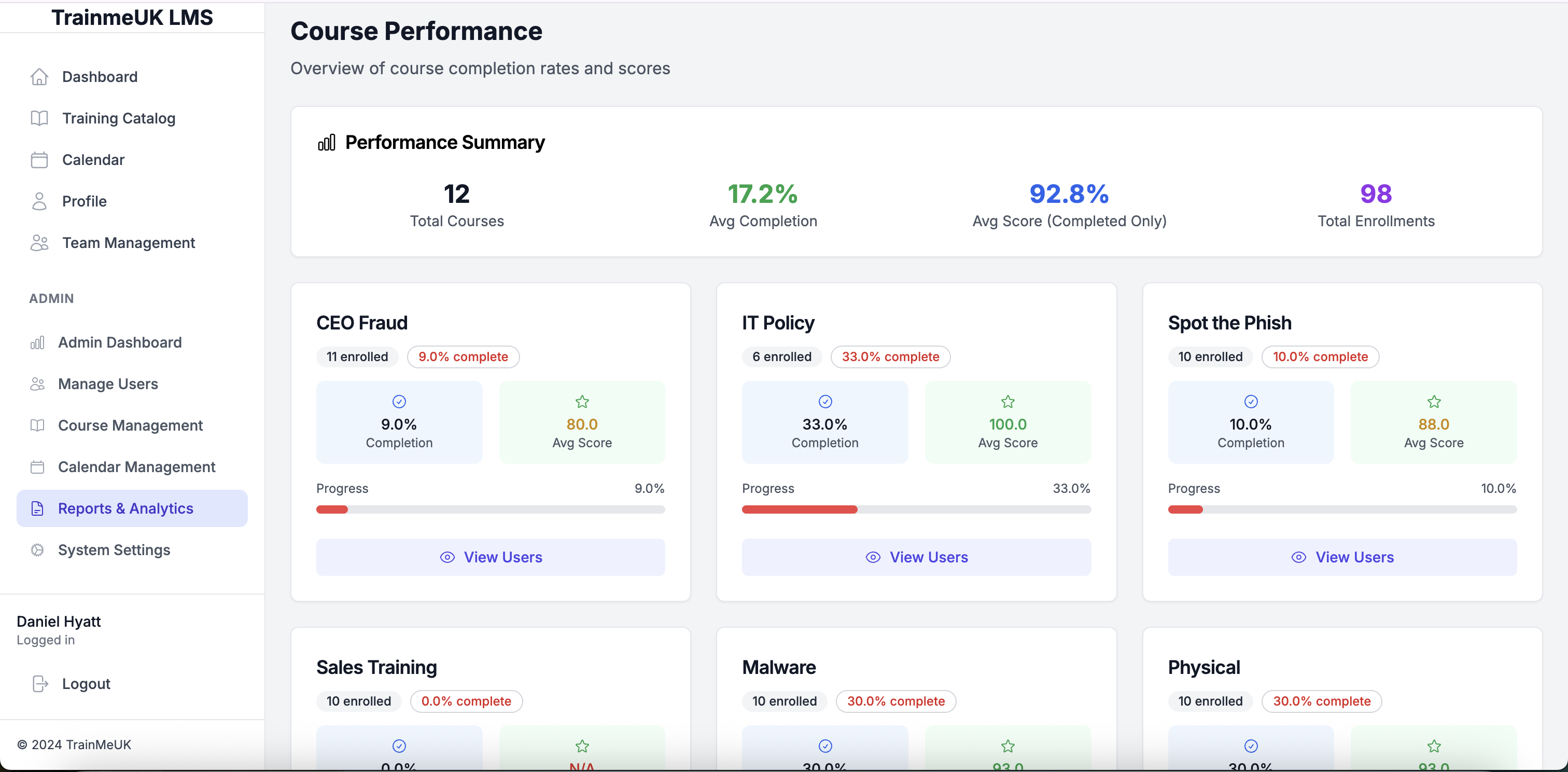Open the Admin Dashboard page

coord(132,342)
